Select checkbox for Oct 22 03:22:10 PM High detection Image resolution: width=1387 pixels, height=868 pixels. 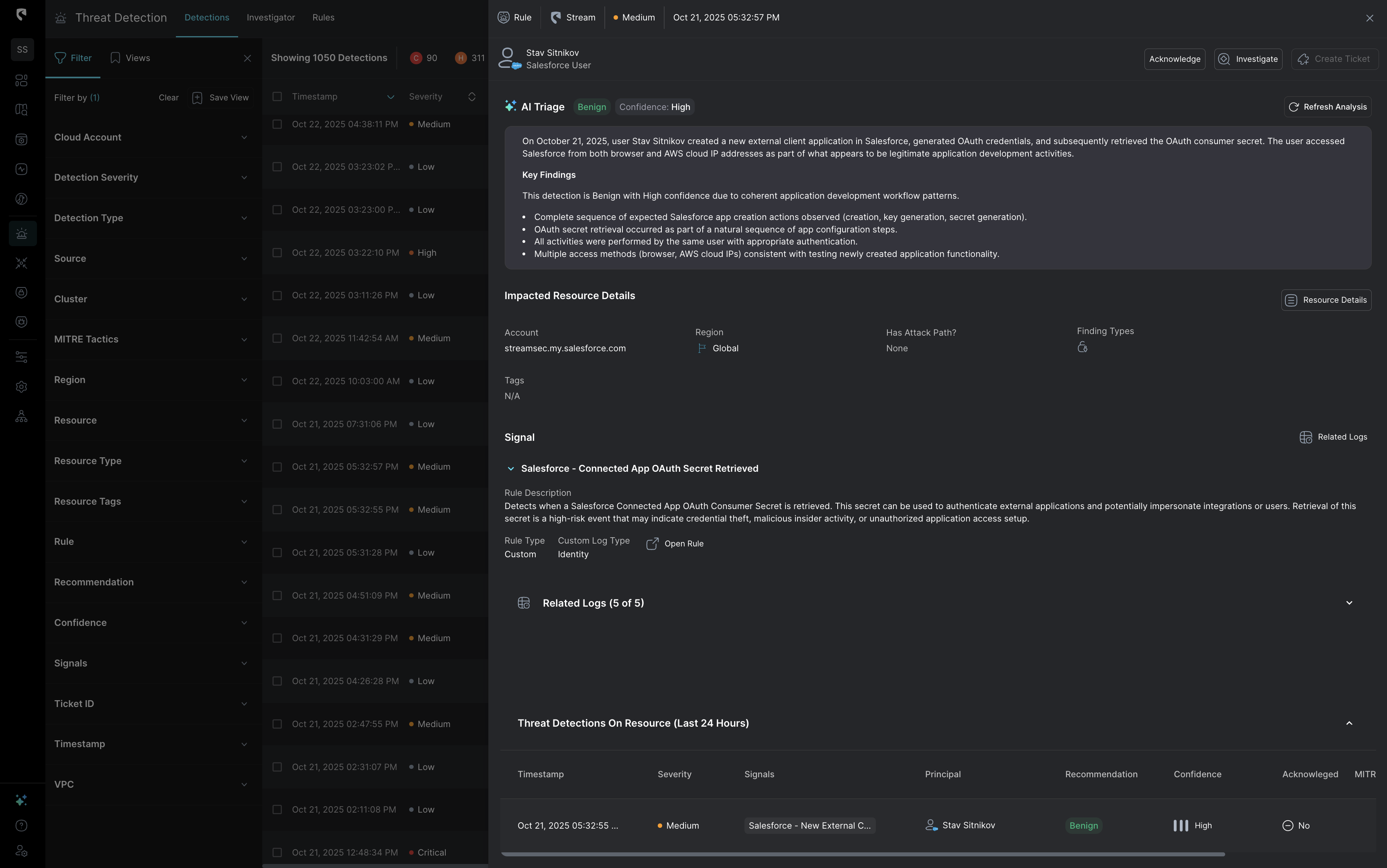tap(277, 253)
